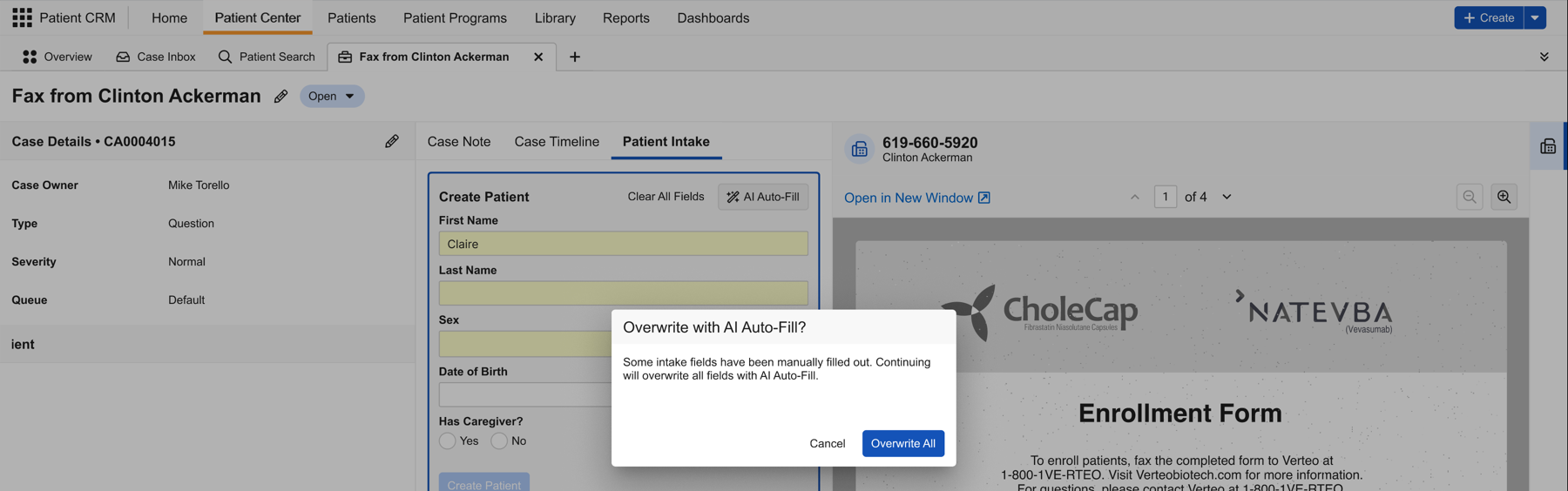Zoom in on the fax document
Viewport: 1568px width, 491px height.
coord(1504,197)
